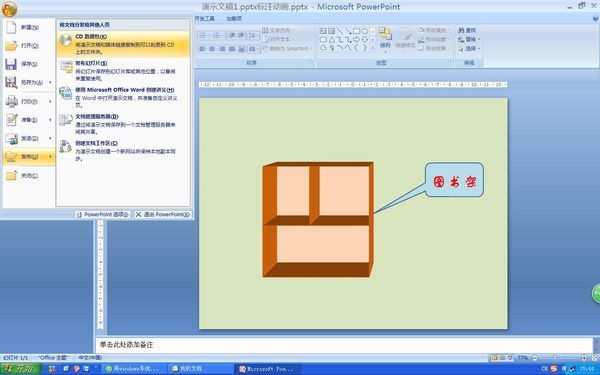Select the straight line shape
Viewport: 600px width, 375px height.
(x=340, y=31)
